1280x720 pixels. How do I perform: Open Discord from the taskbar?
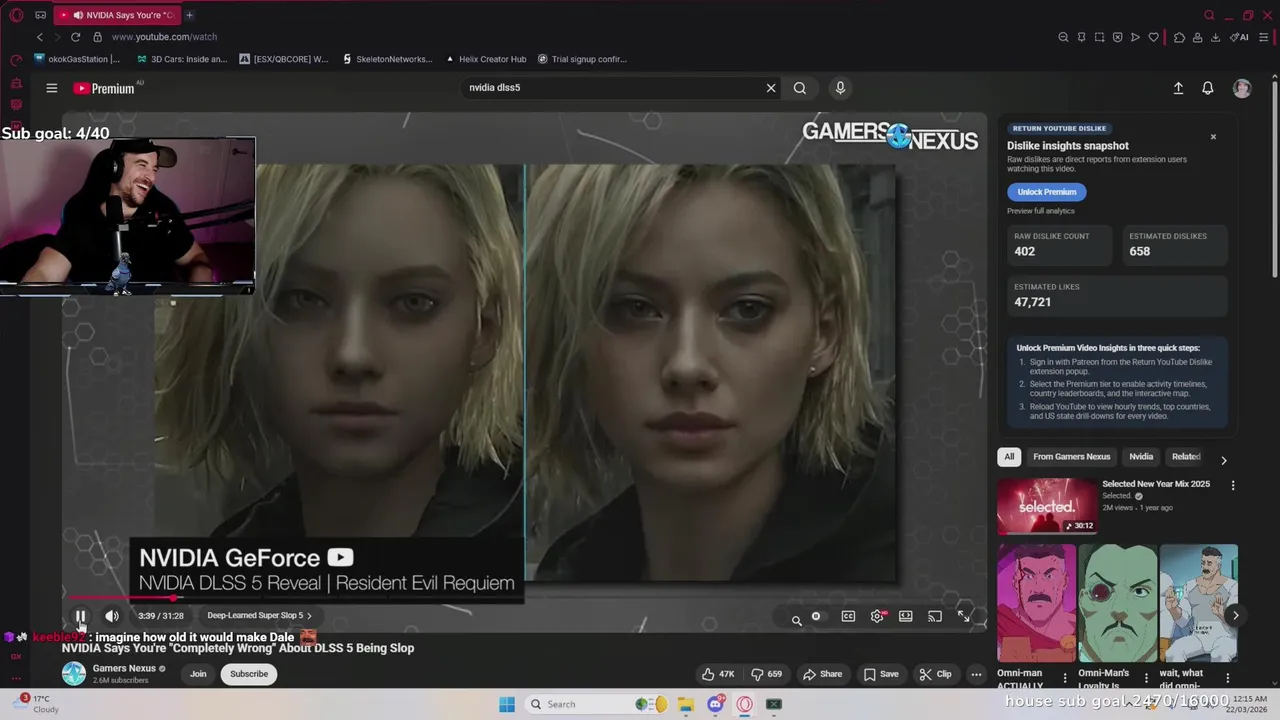pyautogui.click(x=715, y=704)
